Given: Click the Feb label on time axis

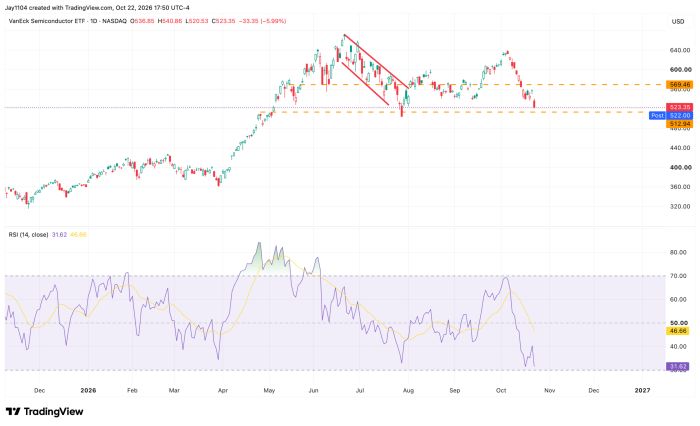Looking at the screenshot, I should tap(132, 390).
